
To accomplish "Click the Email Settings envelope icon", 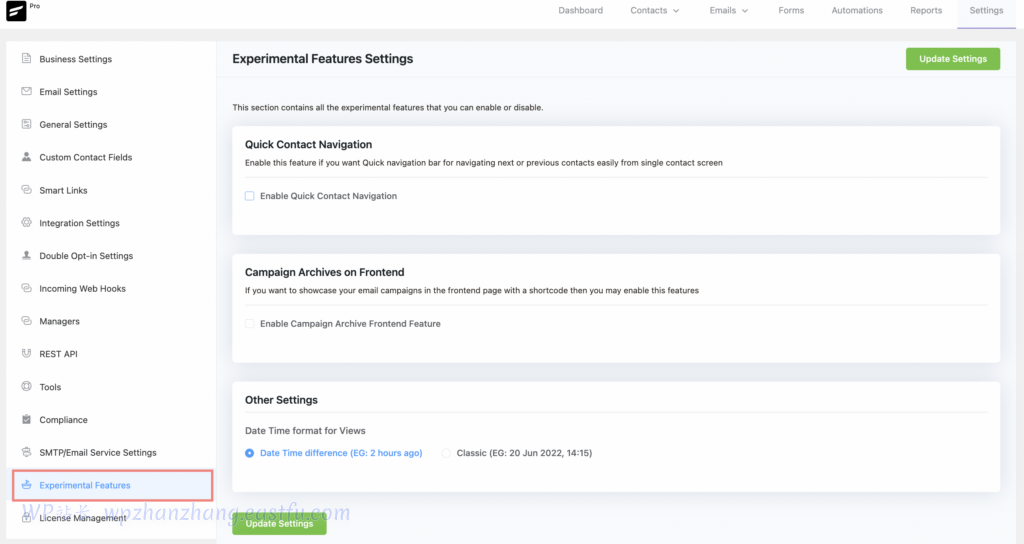I will coord(27,92).
